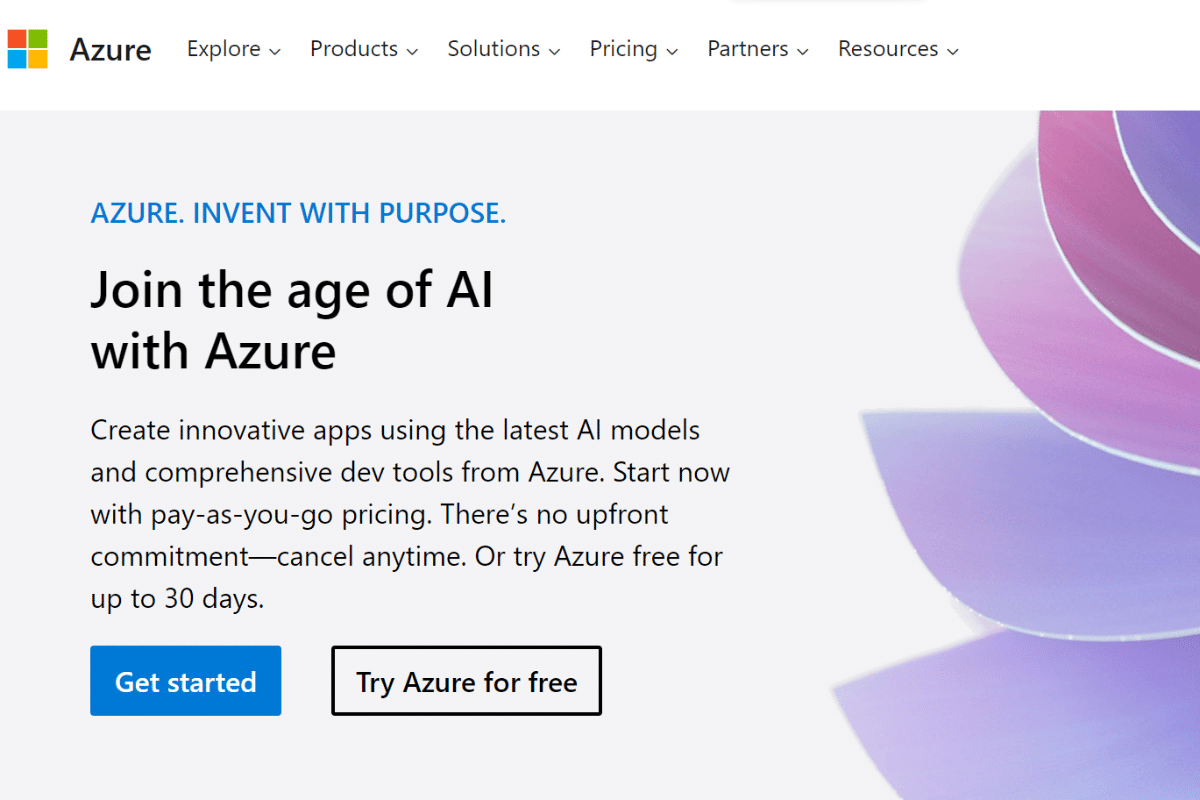Click the Try Azure for free button

(466, 681)
